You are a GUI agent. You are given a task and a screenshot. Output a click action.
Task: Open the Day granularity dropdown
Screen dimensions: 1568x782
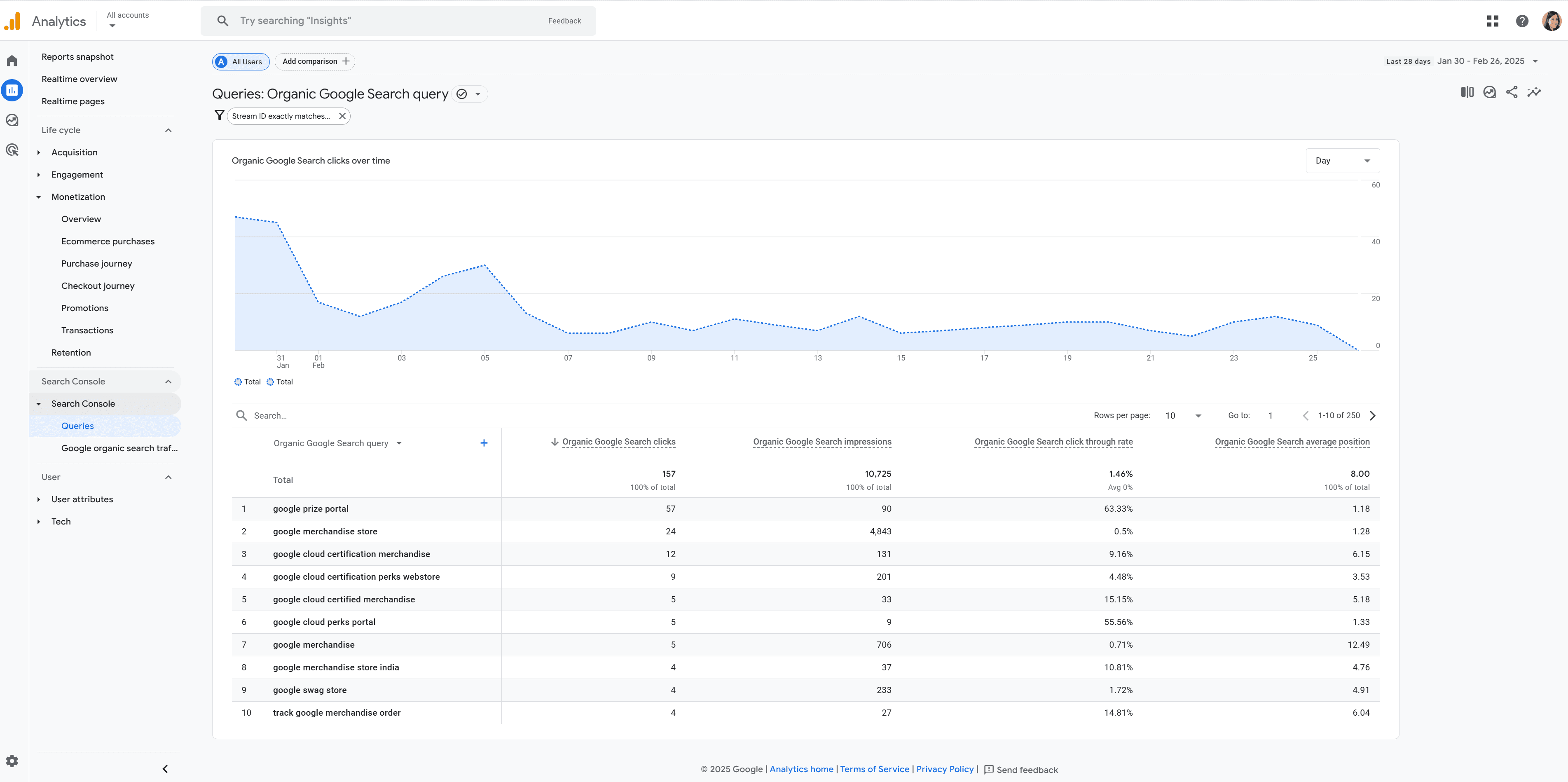(x=1342, y=161)
